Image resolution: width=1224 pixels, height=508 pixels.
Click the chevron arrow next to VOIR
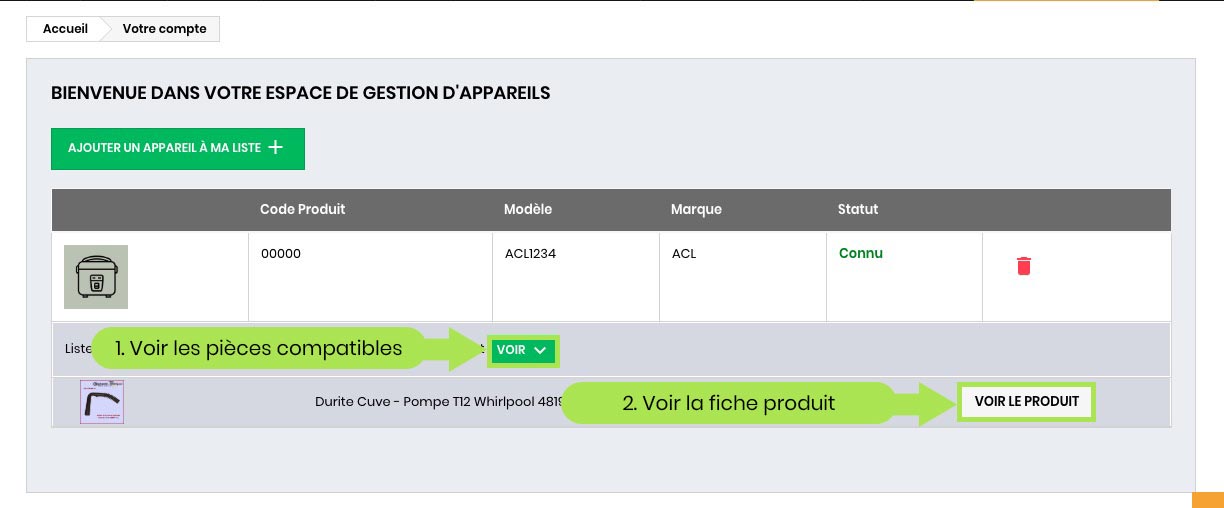tap(540, 351)
